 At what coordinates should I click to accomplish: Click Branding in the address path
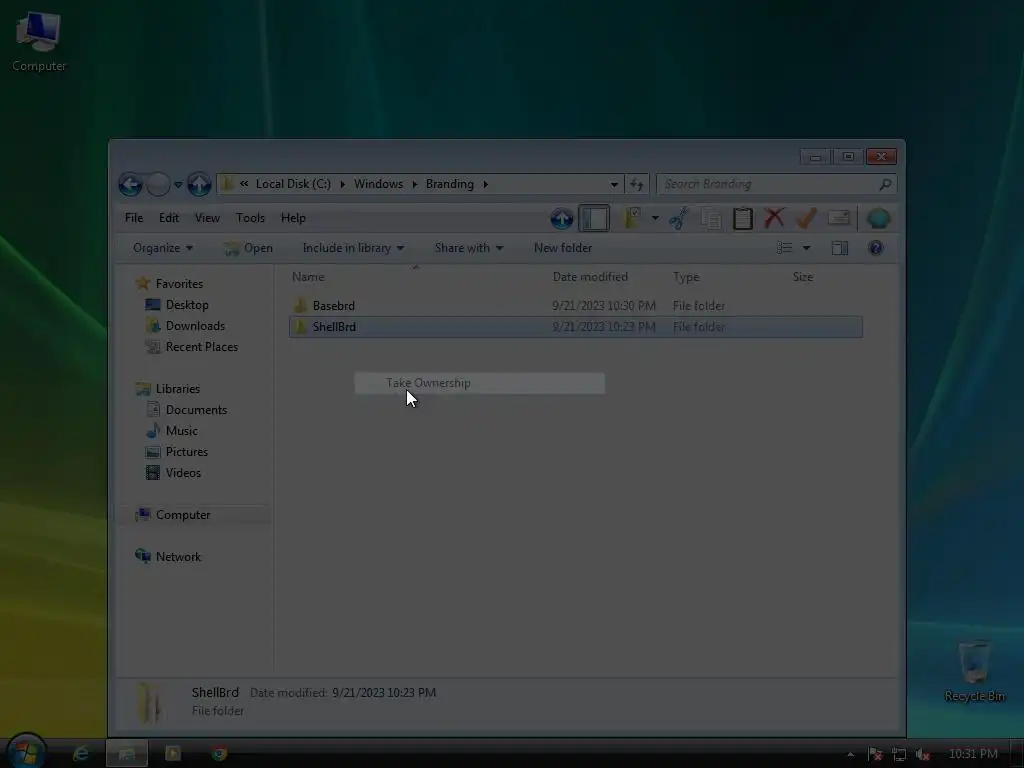coord(450,184)
